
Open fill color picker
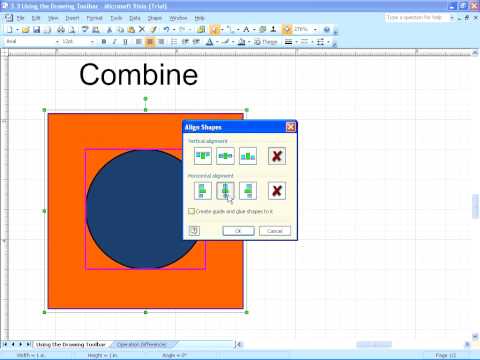click(242, 42)
